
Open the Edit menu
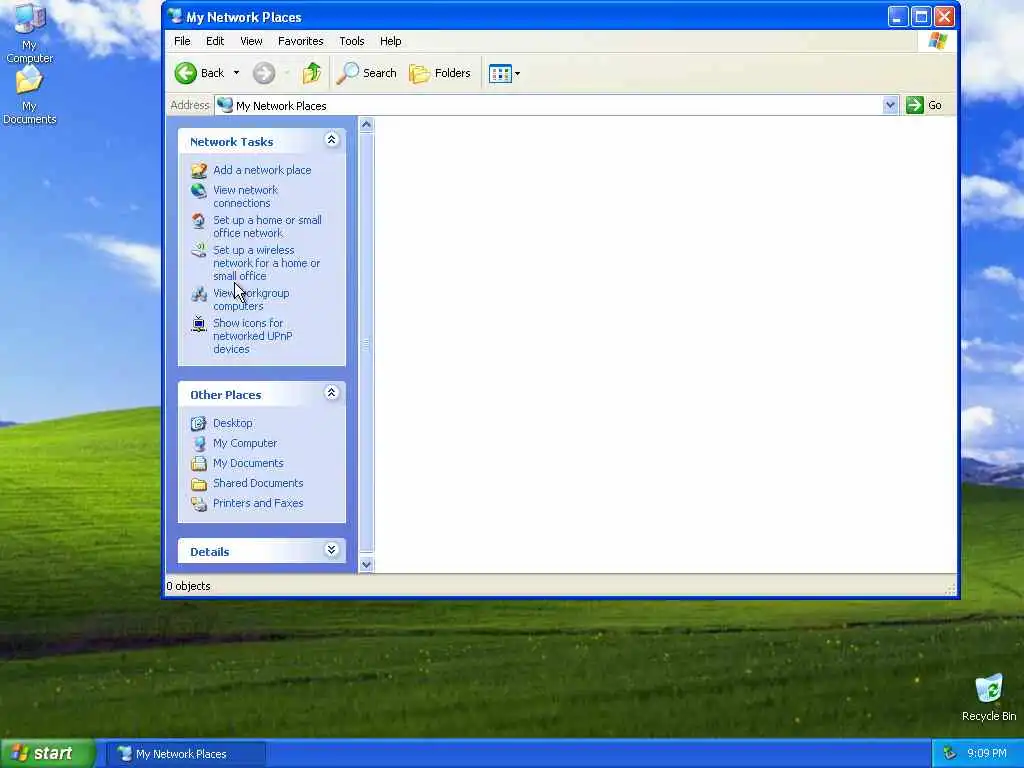tap(215, 41)
